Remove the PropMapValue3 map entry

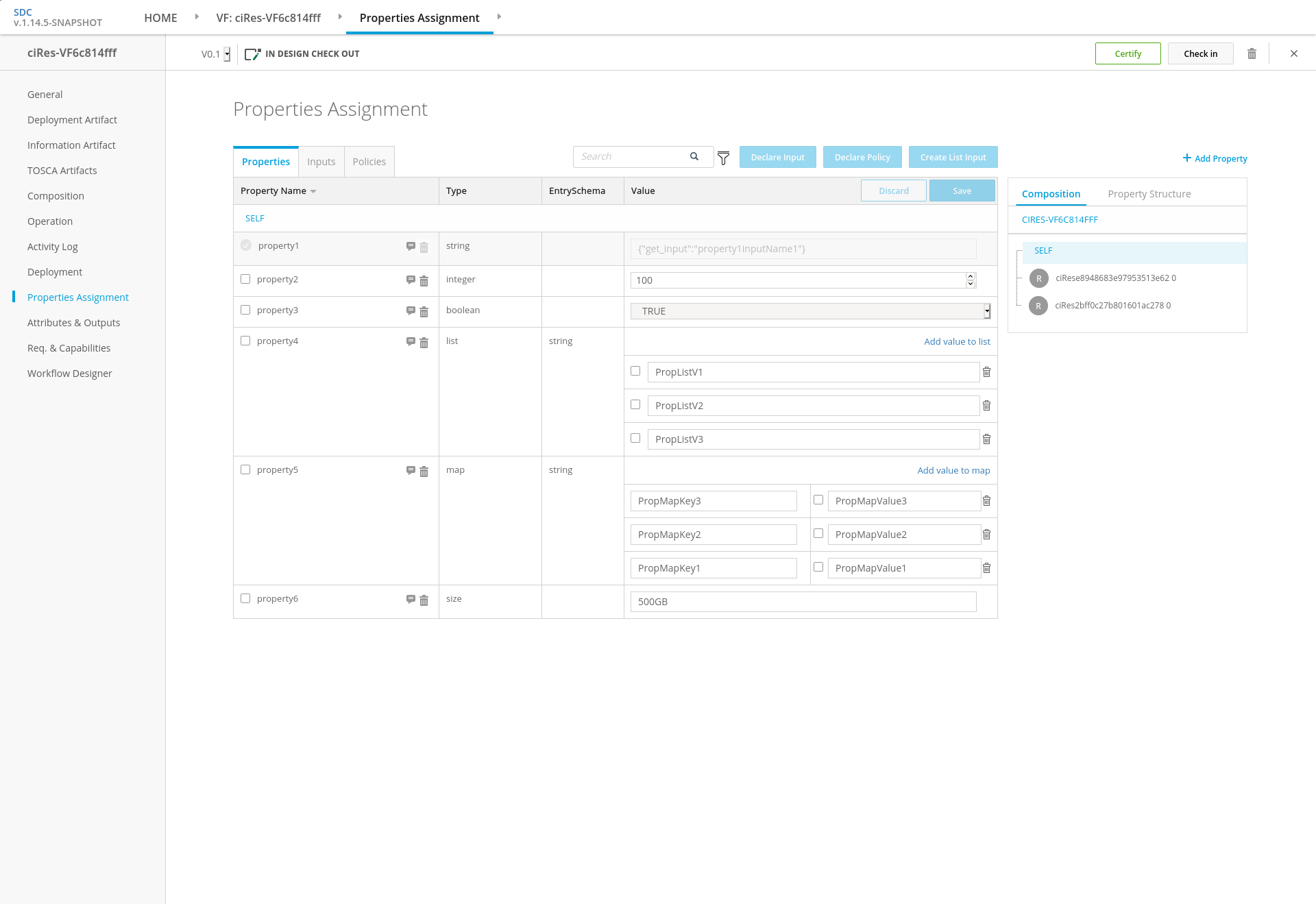click(x=986, y=501)
